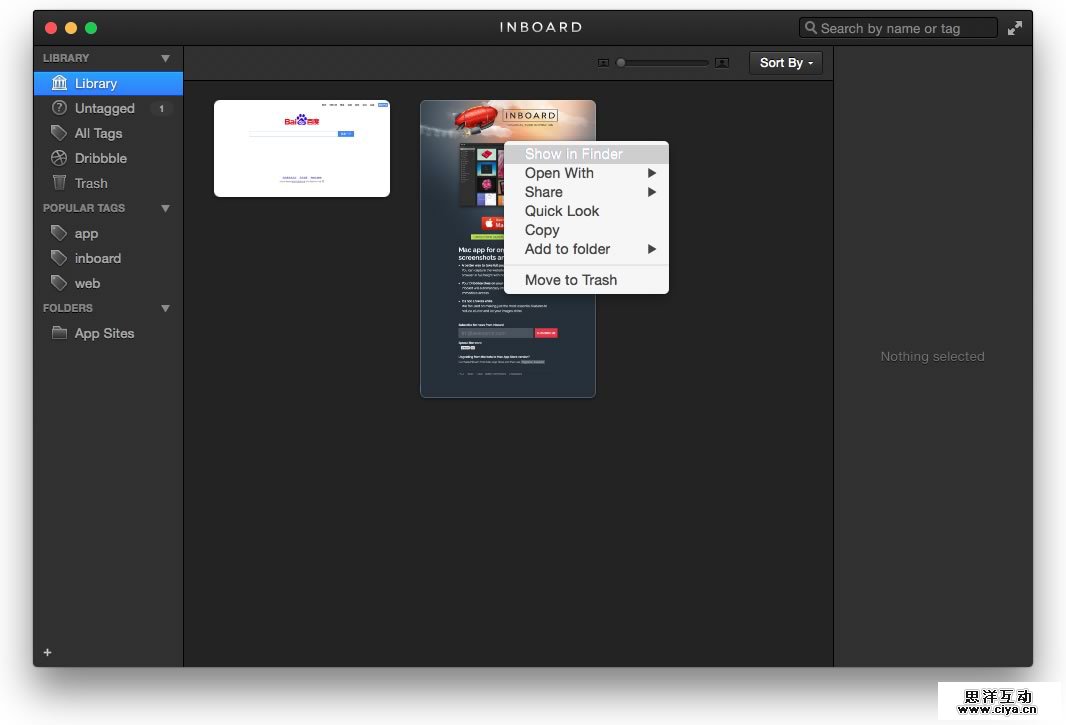1066x725 pixels.
Task: Click the tag icon beside inboard
Action: coord(59,258)
